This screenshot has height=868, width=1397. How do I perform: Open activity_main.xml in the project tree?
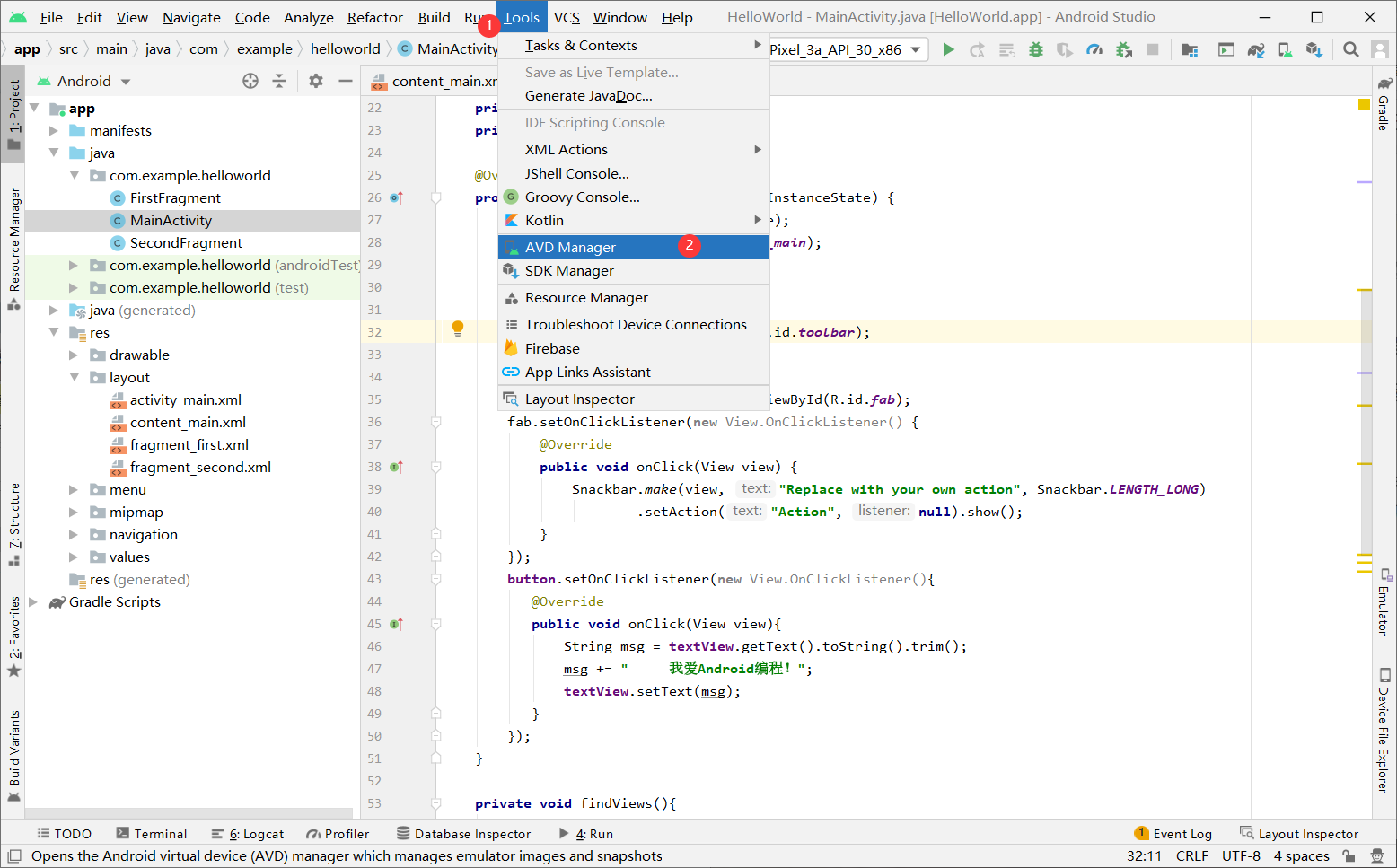coord(185,399)
